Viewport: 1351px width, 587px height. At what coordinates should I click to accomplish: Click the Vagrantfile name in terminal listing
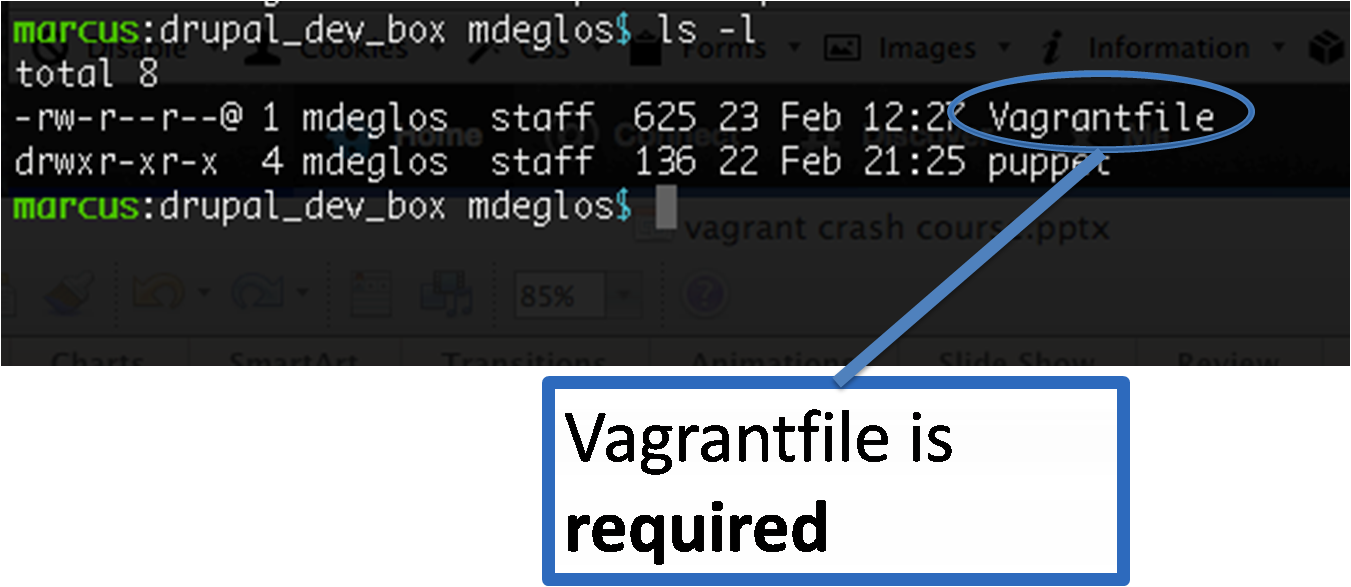1101,119
